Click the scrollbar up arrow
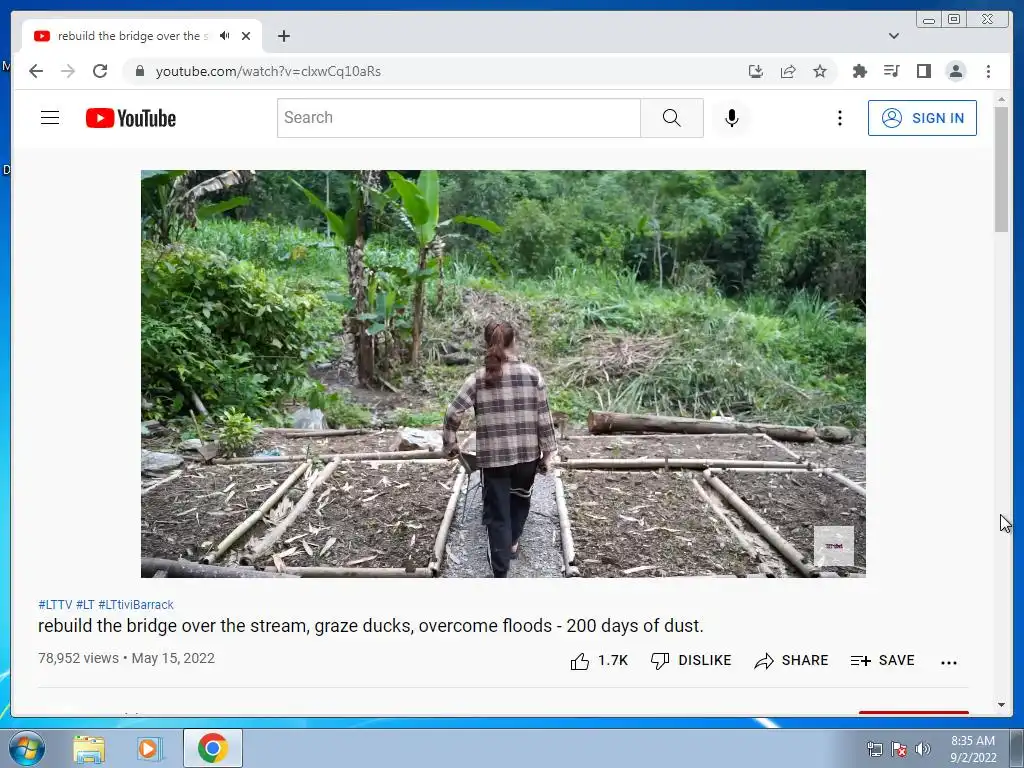Screen dimensions: 1024x768 1001,99
